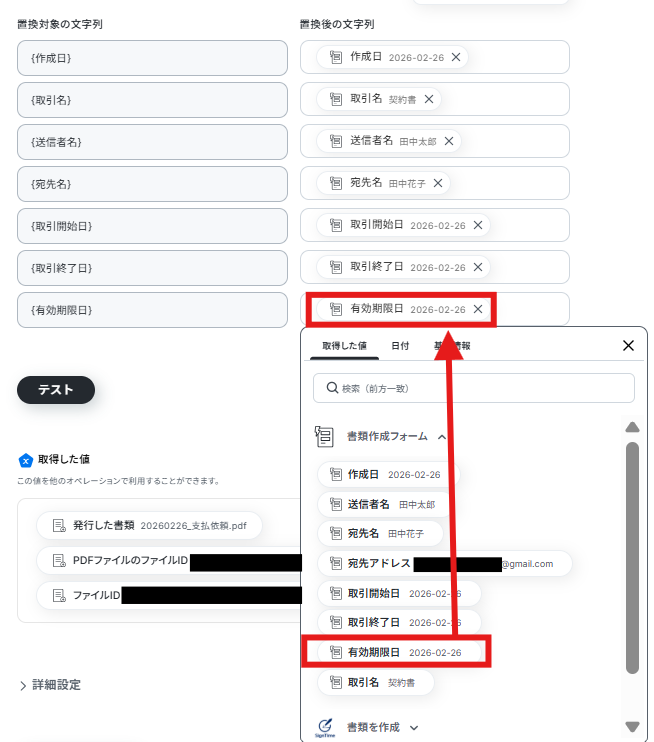Click the scroll down arrow in the popup
Image resolution: width=654 pixels, height=742 pixels.
(x=632, y=726)
